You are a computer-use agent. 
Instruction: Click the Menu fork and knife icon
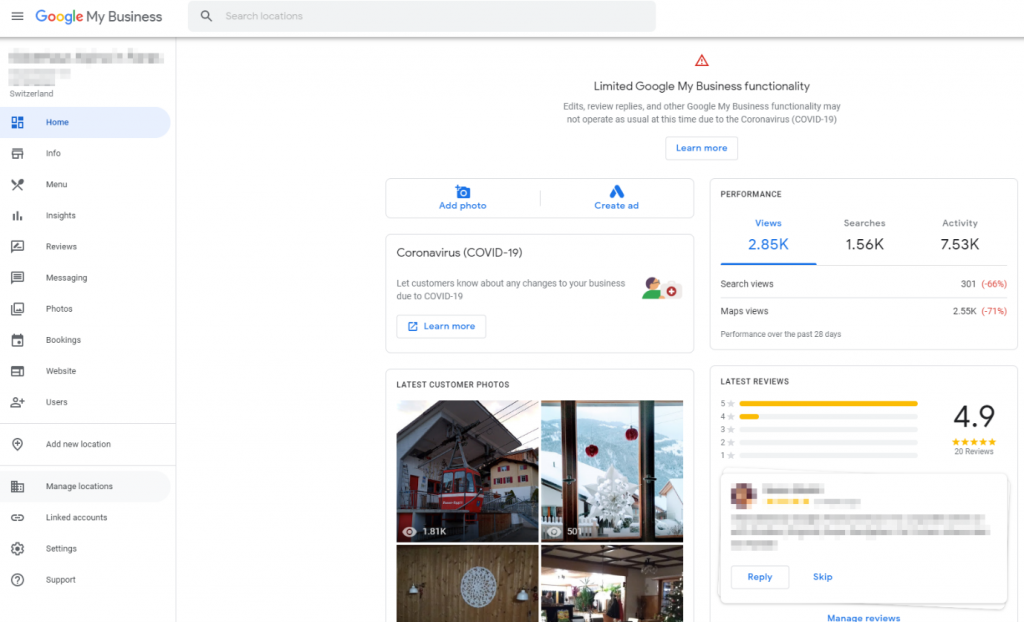coord(18,185)
